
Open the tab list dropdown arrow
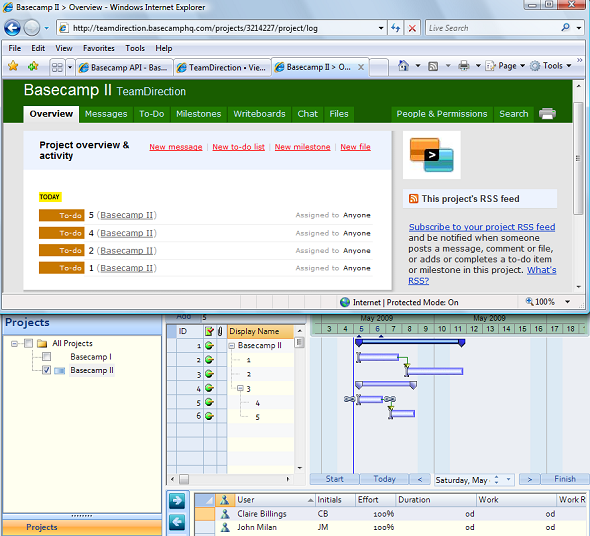tap(70, 67)
